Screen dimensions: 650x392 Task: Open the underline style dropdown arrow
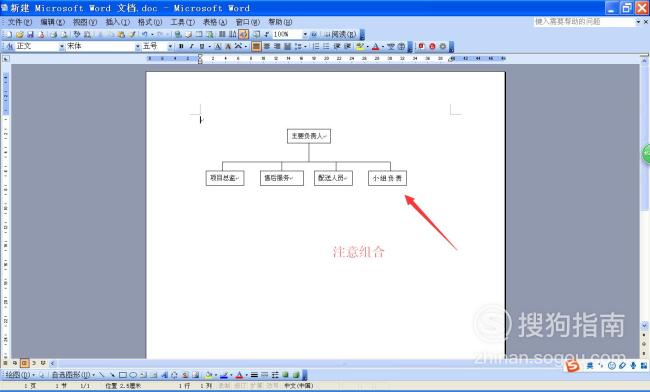pyautogui.click(x=209, y=46)
